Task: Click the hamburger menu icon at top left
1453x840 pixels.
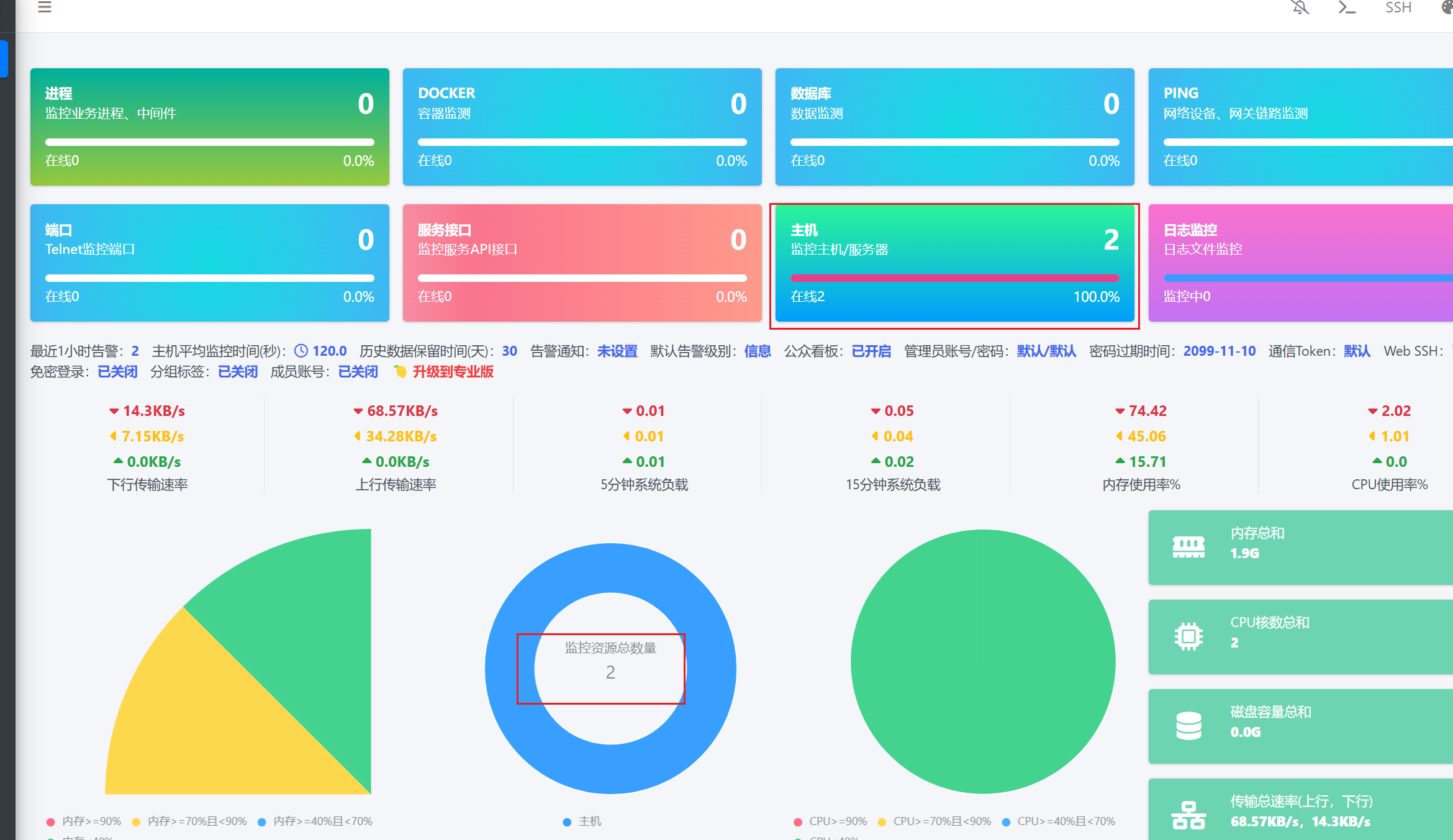Action: click(45, 7)
